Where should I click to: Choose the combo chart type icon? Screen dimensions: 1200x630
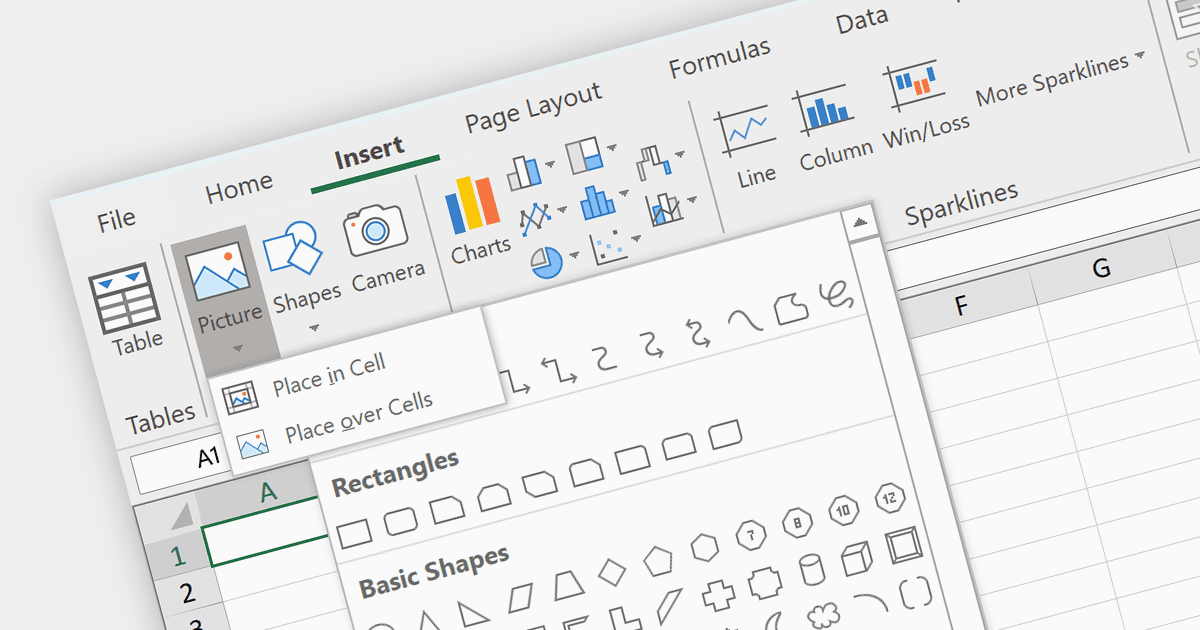(665, 208)
